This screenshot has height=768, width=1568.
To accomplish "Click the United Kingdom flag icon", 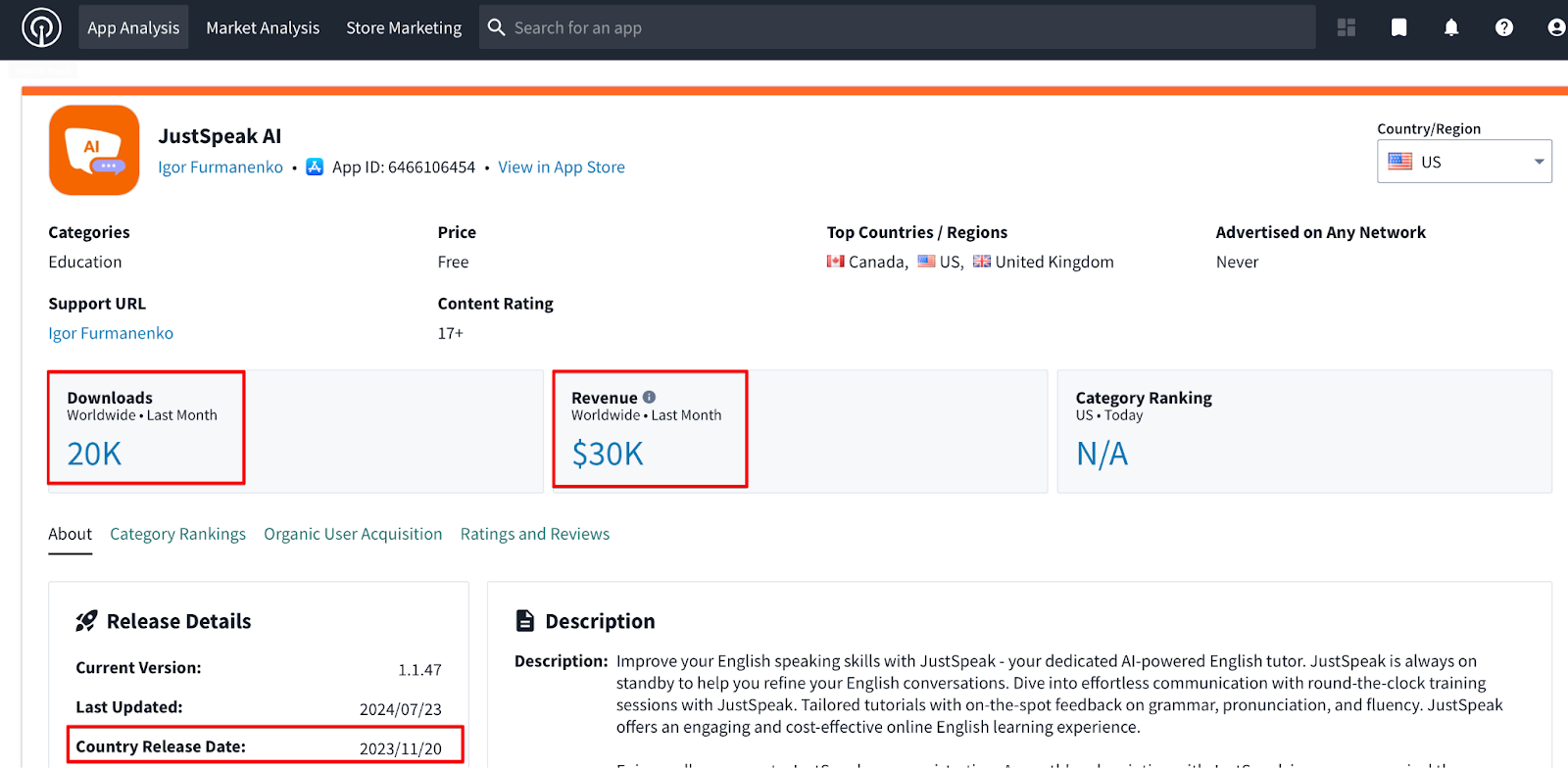I will click(982, 262).
